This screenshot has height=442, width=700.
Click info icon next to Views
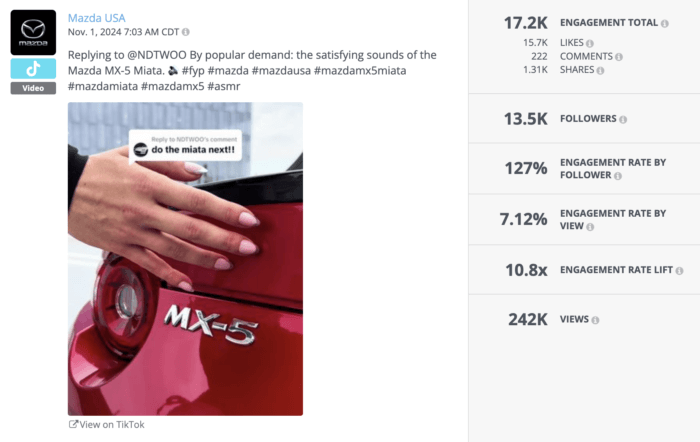tap(595, 320)
